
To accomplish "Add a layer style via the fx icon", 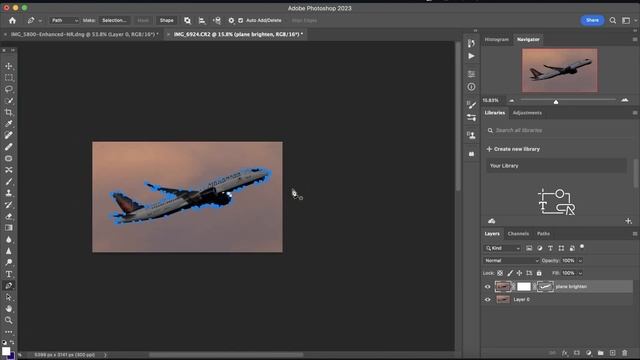I will tap(564, 353).
